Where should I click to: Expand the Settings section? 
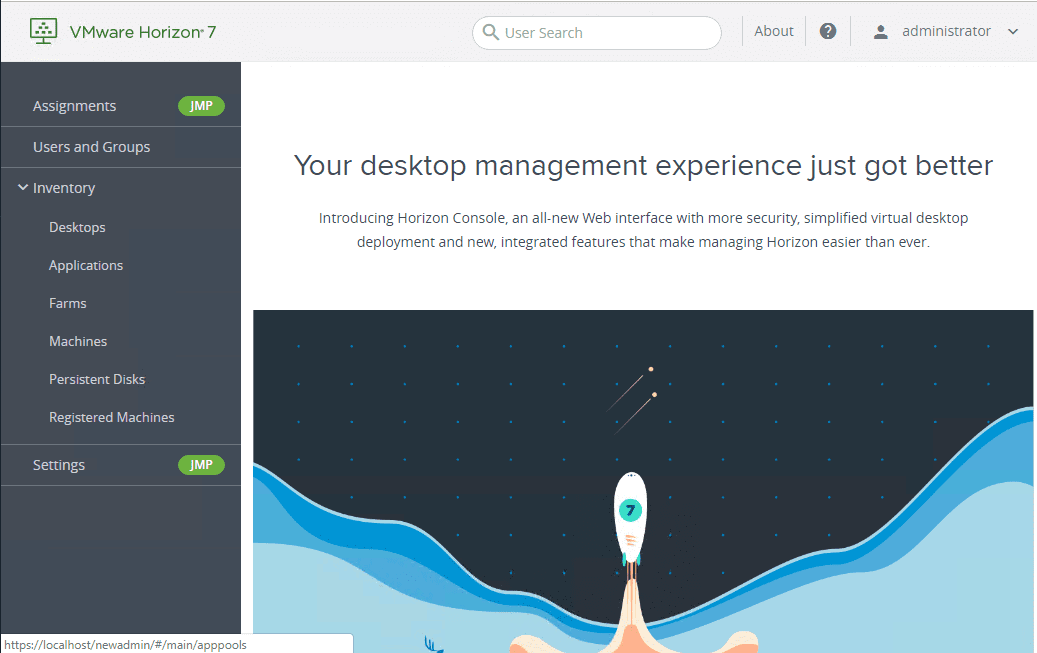click(58, 464)
